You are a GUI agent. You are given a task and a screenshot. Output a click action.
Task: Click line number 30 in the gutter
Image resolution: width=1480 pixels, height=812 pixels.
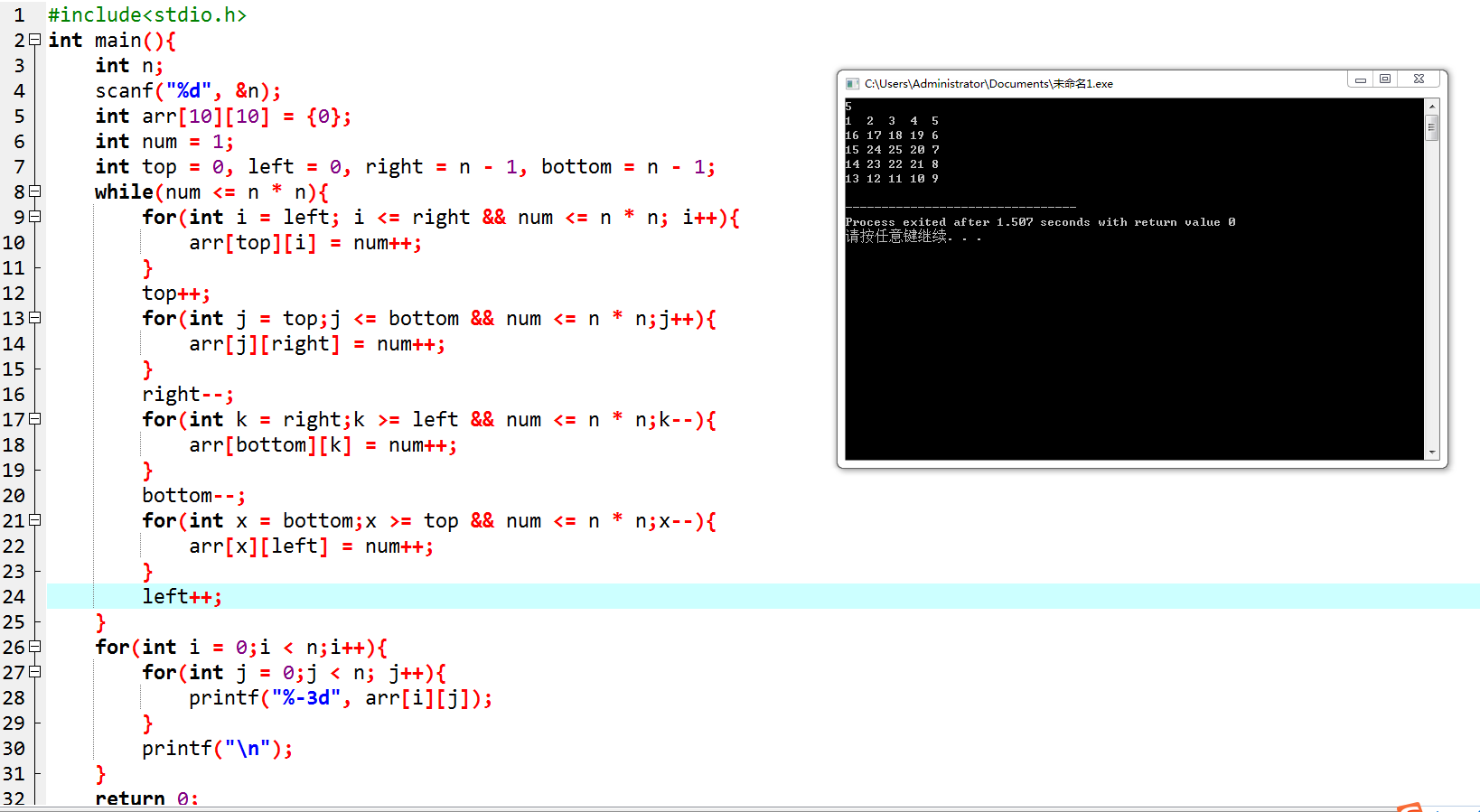coord(14,748)
